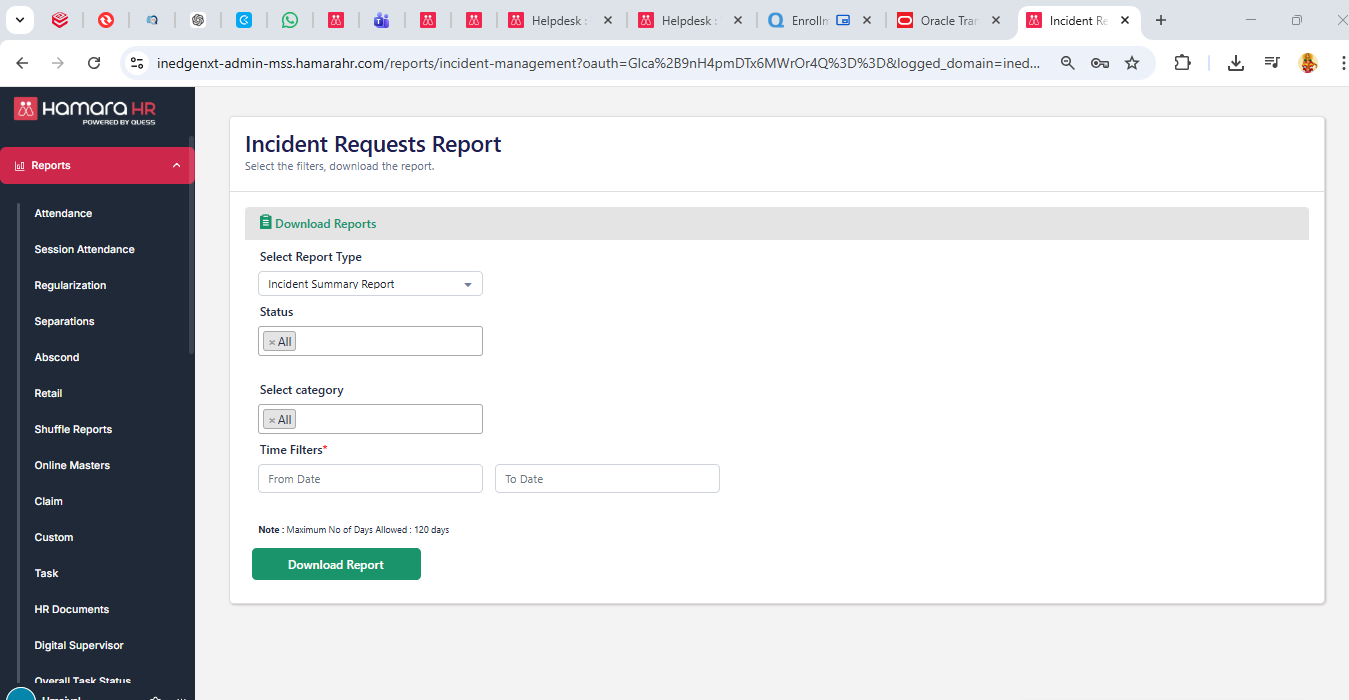This screenshot has width=1349, height=700.
Task: Reload the current page
Action: (x=94, y=63)
